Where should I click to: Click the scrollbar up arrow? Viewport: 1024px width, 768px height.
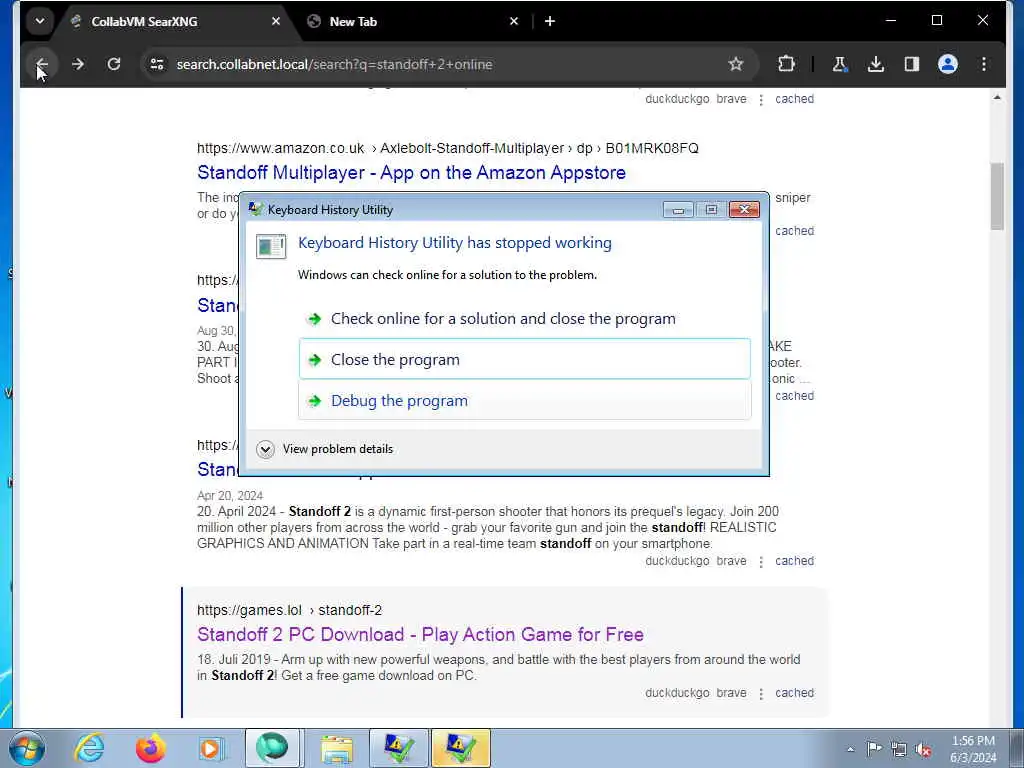tap(997, 97)
